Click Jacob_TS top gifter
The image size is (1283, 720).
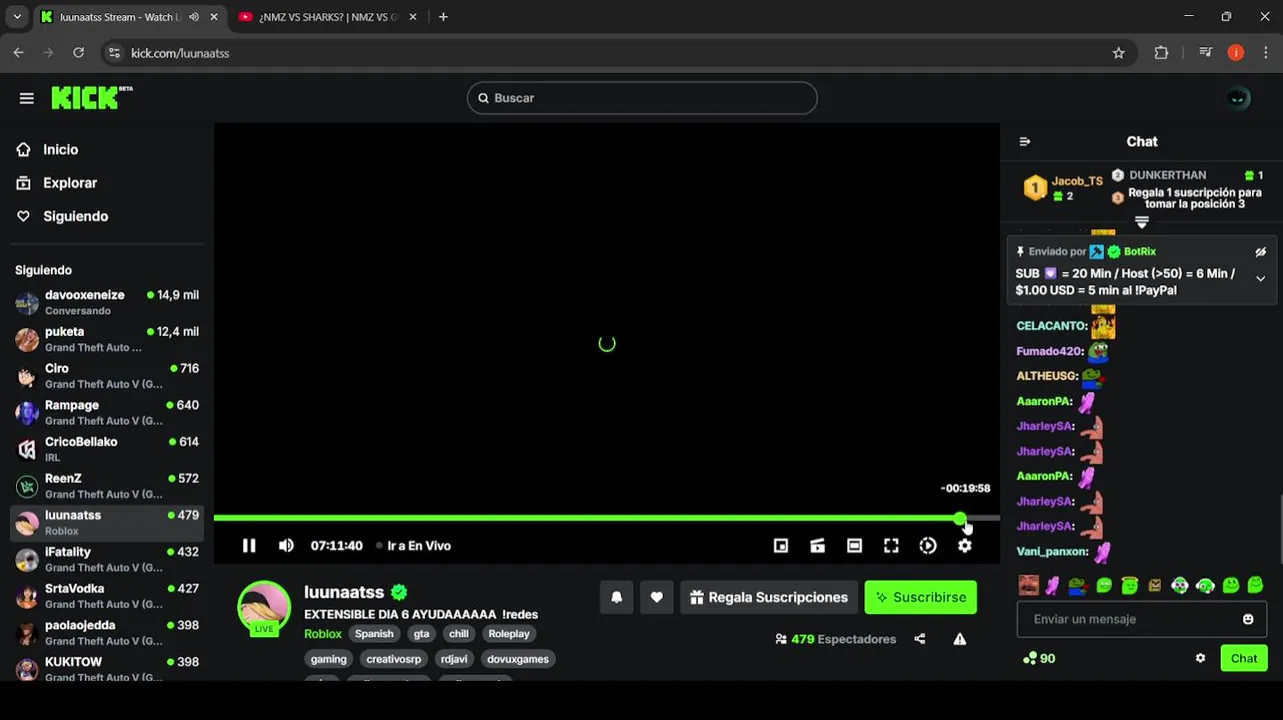pos(1077,181)
